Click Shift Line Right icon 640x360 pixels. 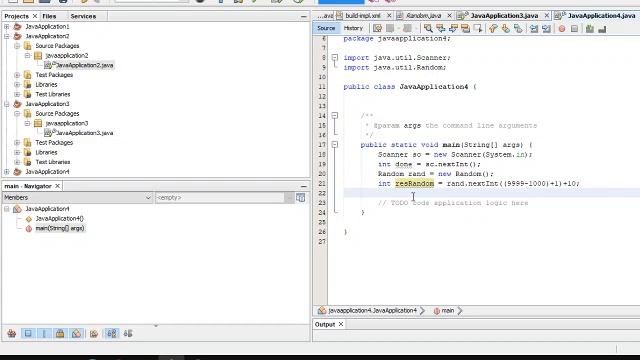pyautogui.click(x=546, y=28)
